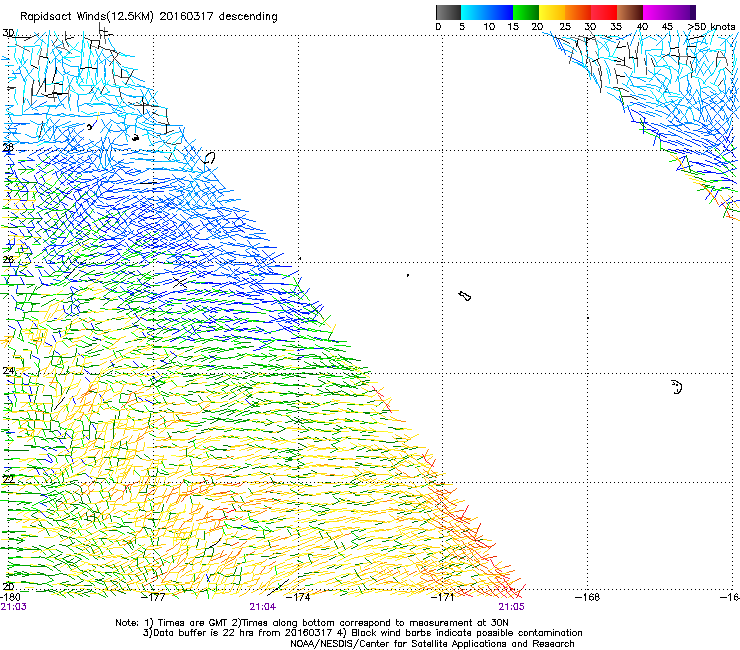Image resolution: width=740 pixels, height=650 pixels.
Task: Click the '28' latitude axis label
Action: click(x=8, y=148)
